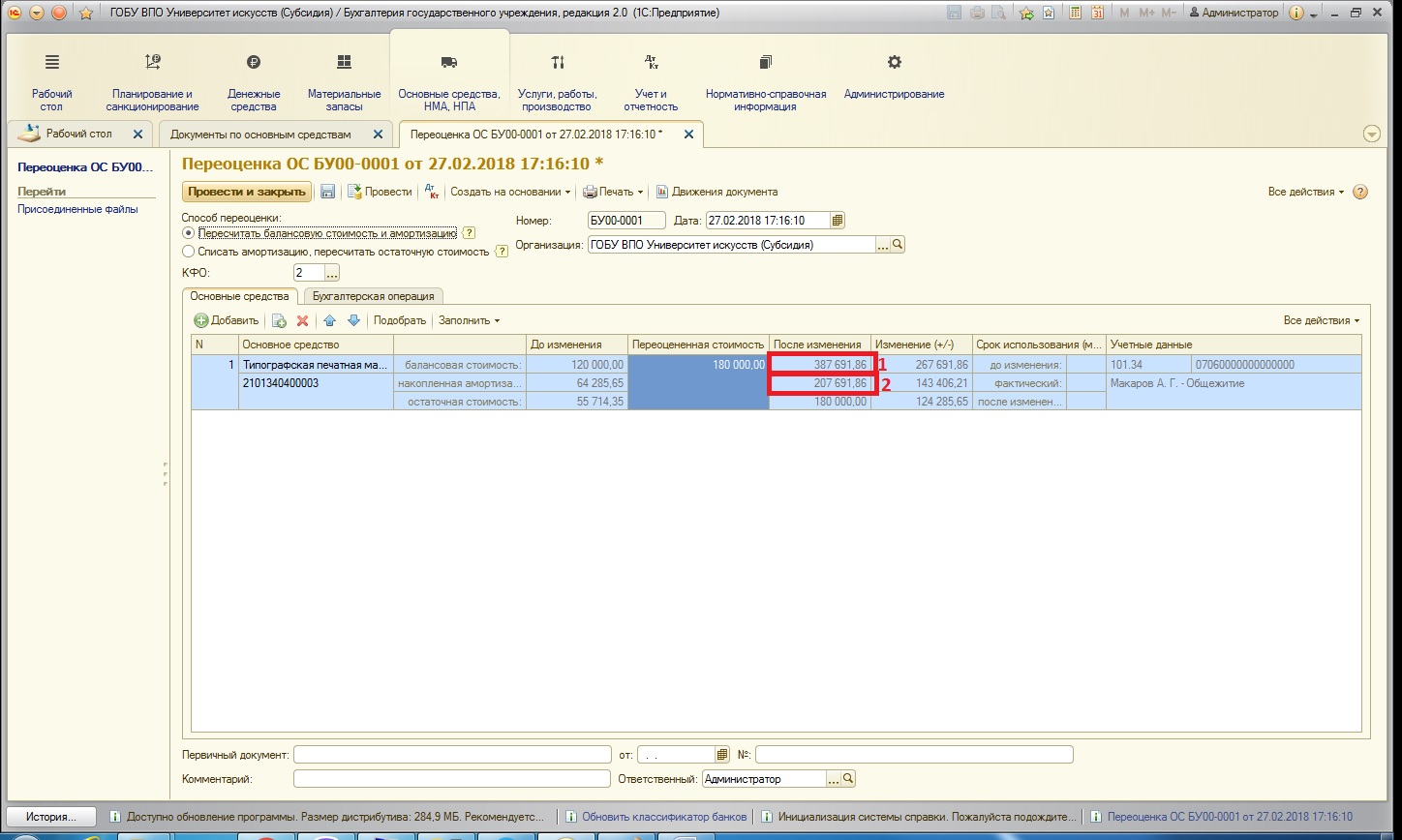
Task: Open the Материальные запасы section
Action: click(x=344, y=81)
